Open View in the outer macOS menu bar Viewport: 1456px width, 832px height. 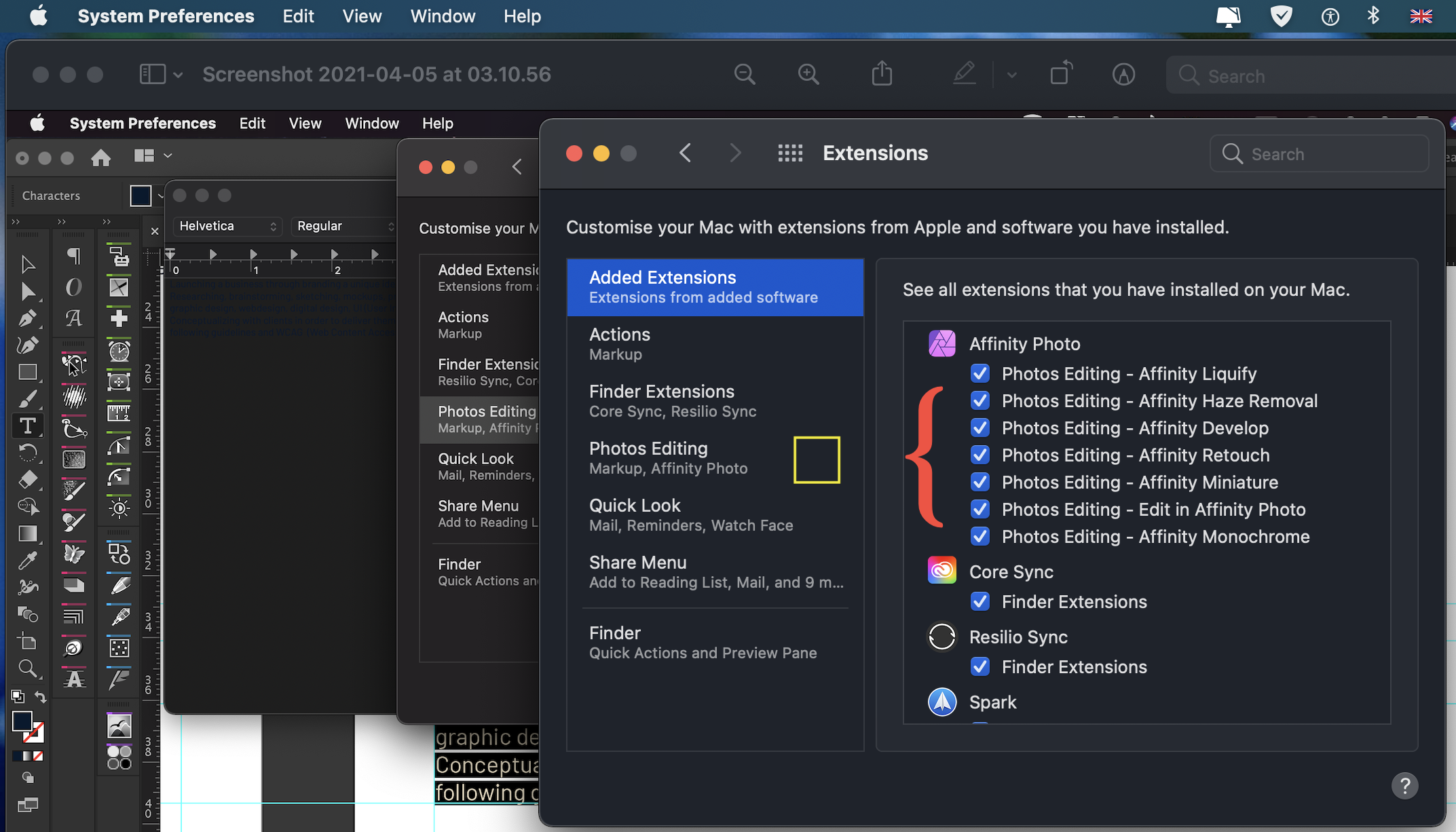point(362,16)
